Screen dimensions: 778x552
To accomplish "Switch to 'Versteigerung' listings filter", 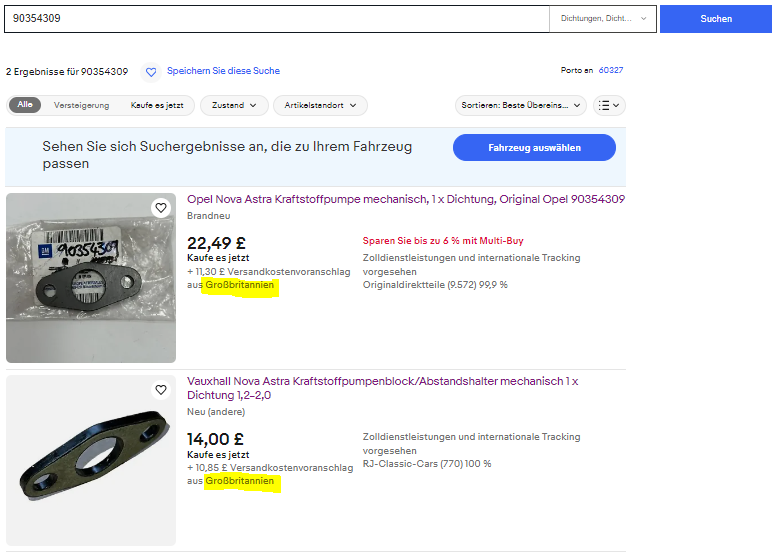I will coord(82,105).
